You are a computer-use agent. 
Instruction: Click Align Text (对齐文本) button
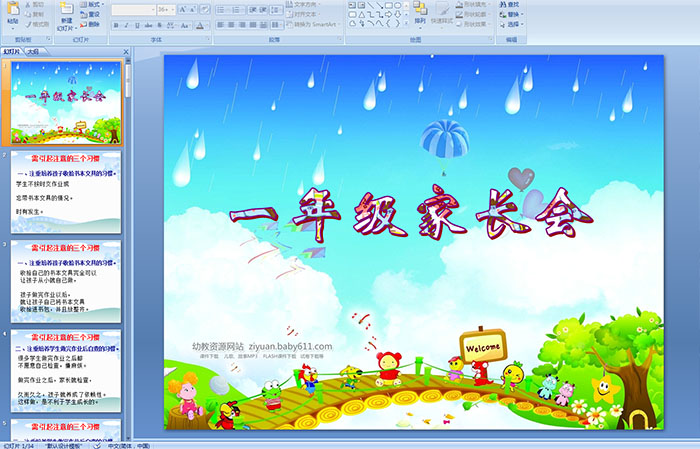point(303,14)
